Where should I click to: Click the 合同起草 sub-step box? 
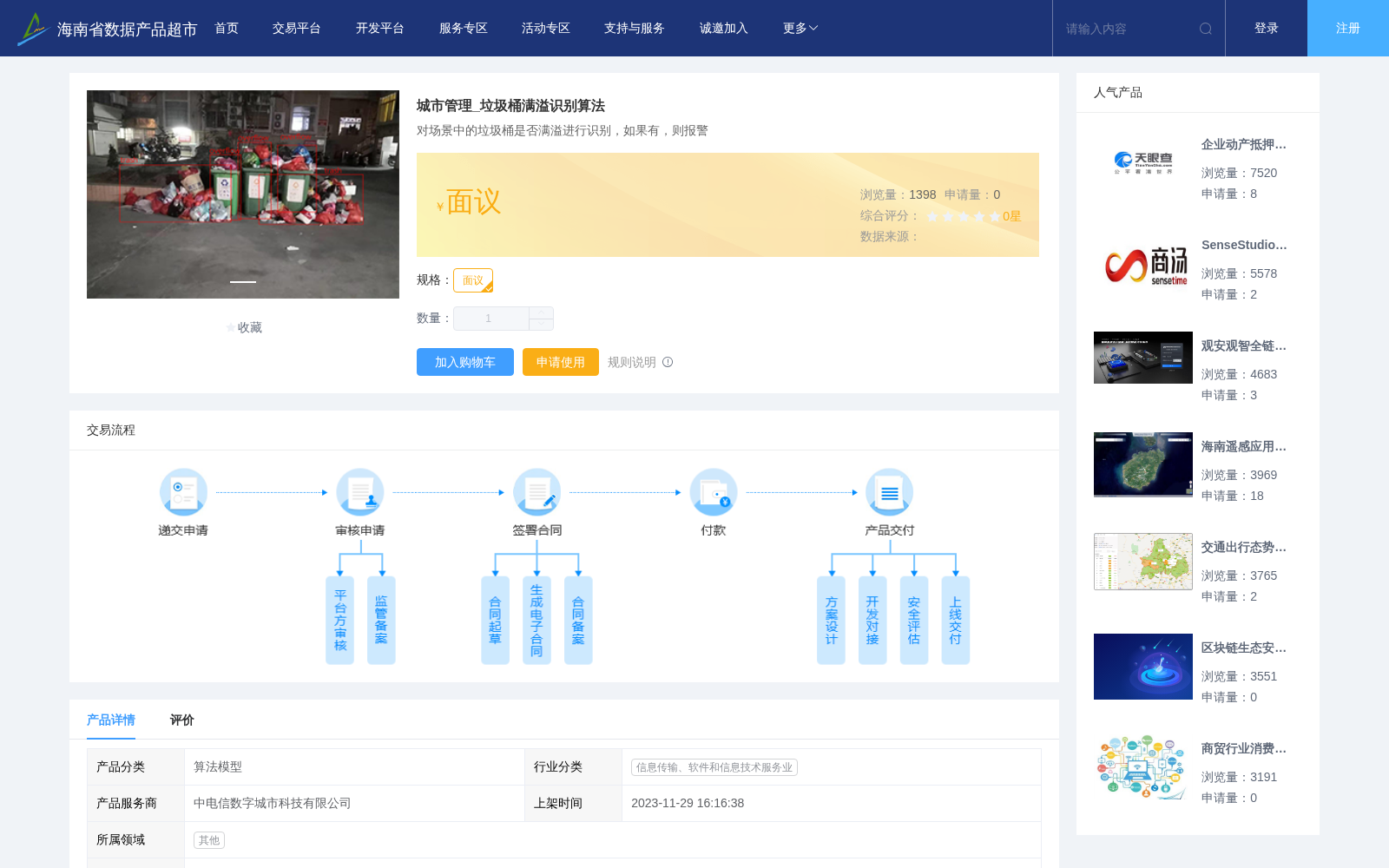[x=495, y=620]
